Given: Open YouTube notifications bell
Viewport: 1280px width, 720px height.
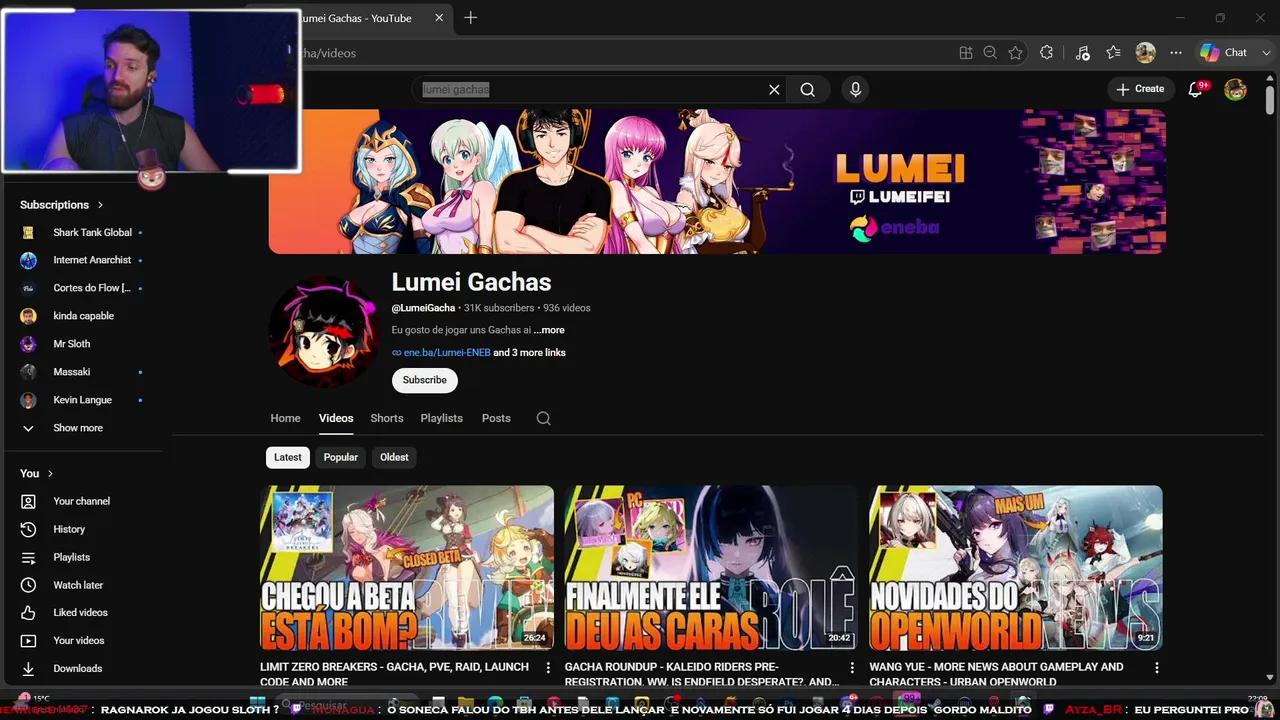Looking at the screenshot, I should pyautogui.click(x=1195, y=89).
